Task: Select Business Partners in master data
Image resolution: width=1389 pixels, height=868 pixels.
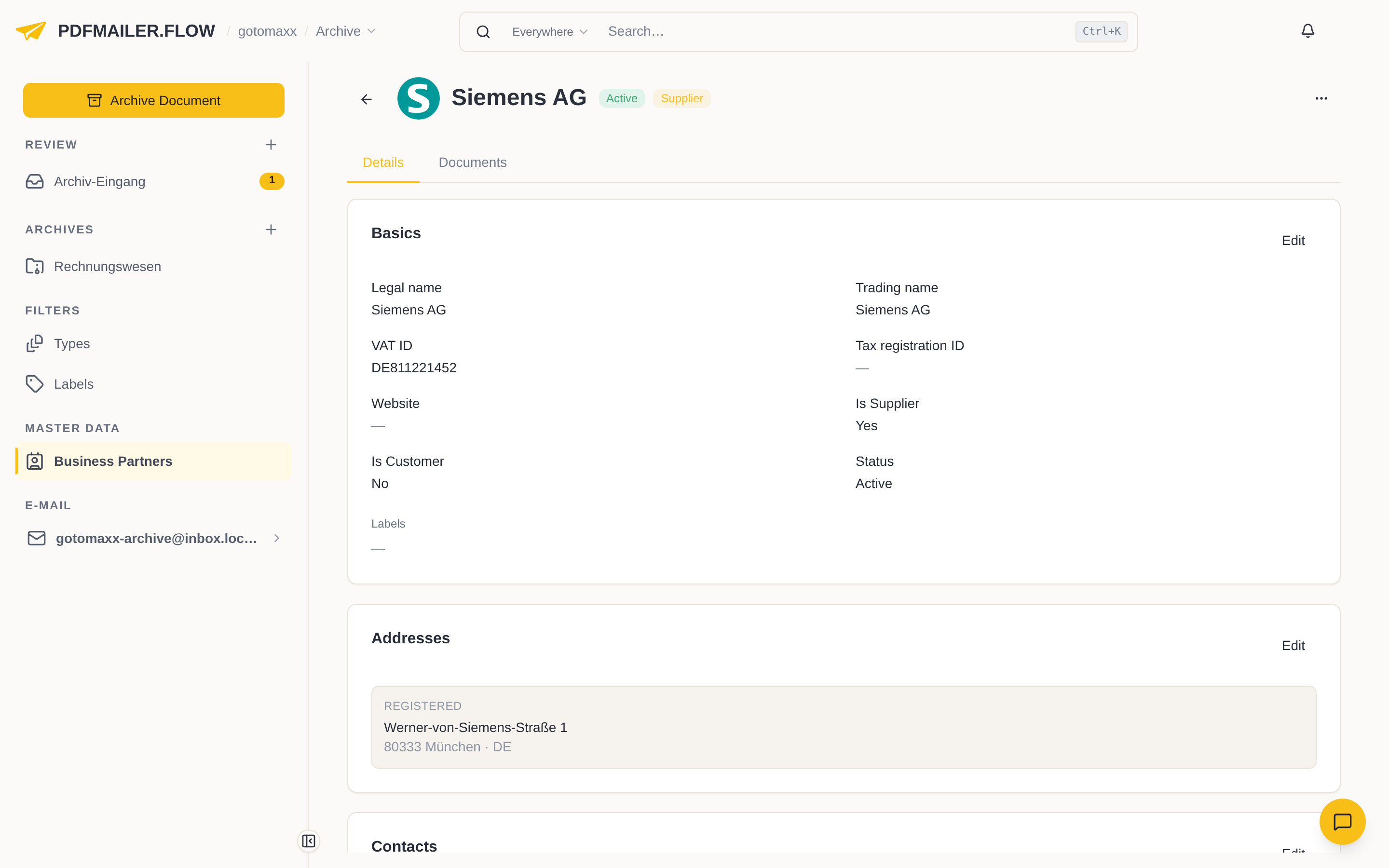Action: click(x=154, y=461)
